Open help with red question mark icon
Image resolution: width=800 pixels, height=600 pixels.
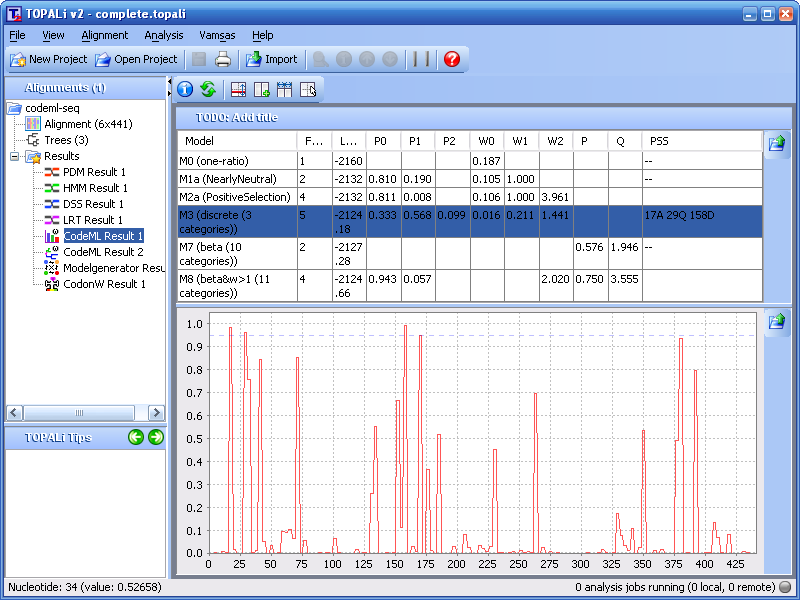452,59
